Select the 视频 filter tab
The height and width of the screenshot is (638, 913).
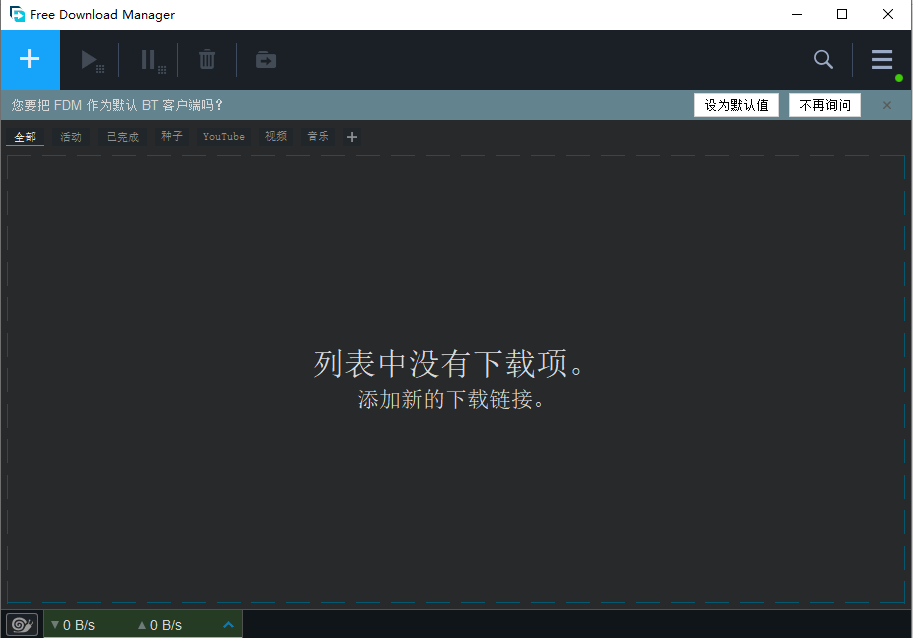[x=275, y=136]
